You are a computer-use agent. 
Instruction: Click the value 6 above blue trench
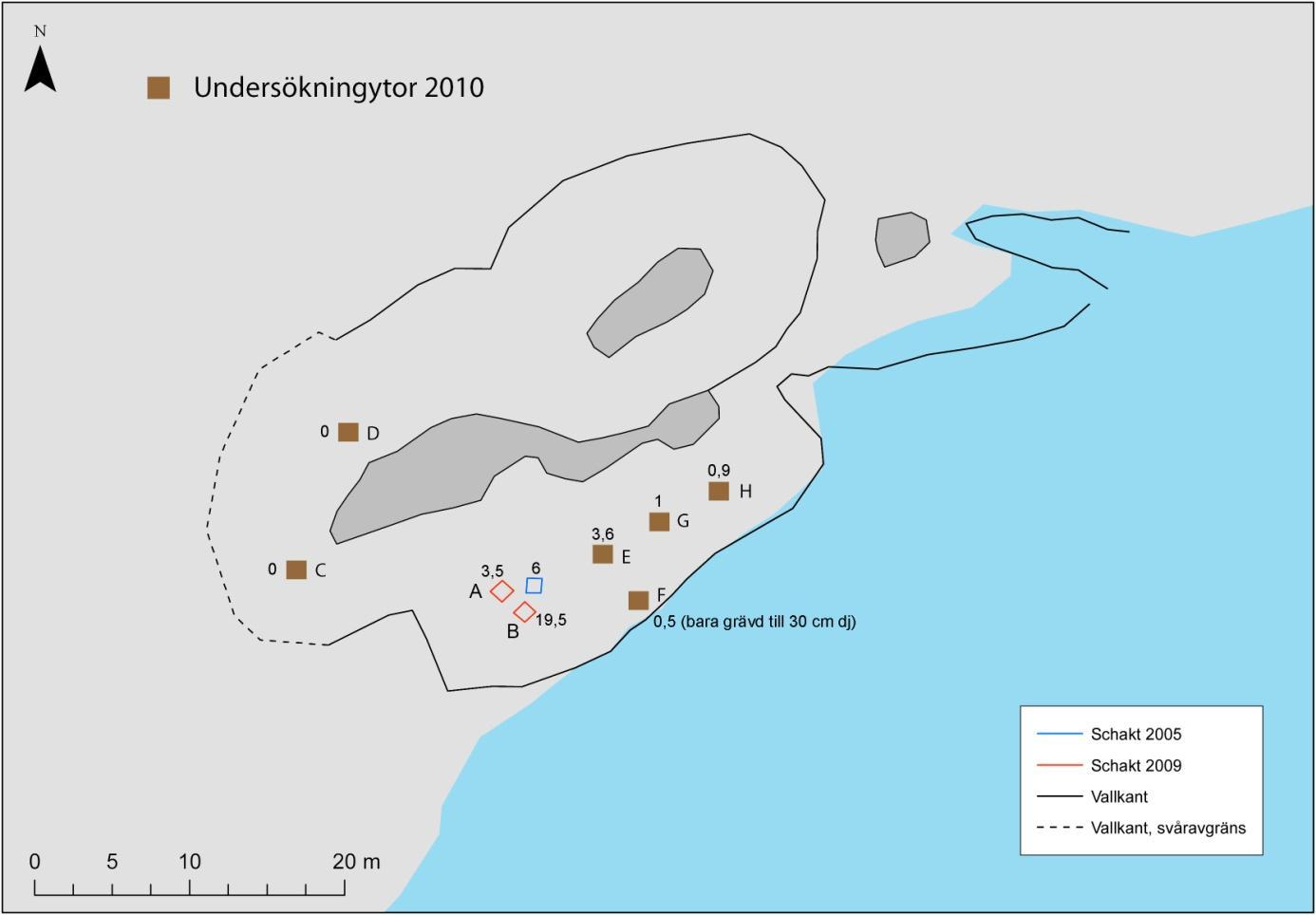click(x=536, y=569)
